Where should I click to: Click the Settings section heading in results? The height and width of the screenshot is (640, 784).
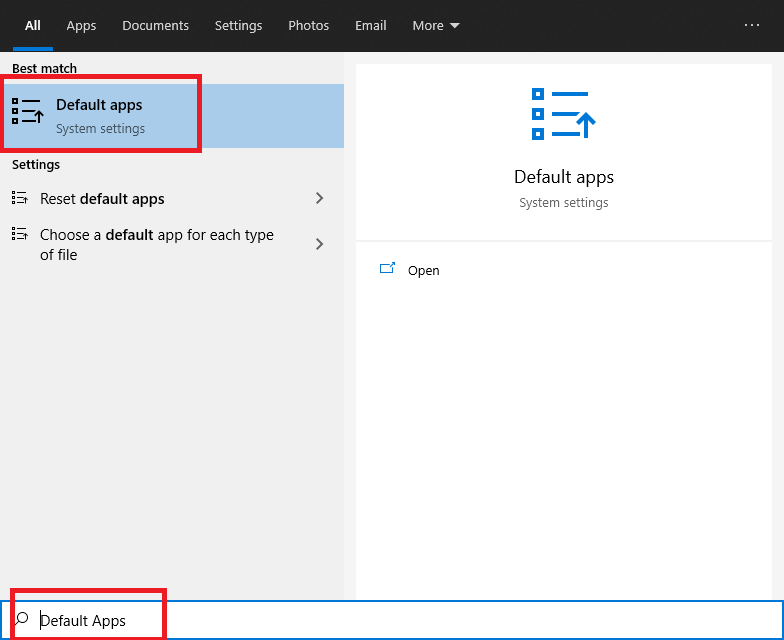(x=36, y=164)
